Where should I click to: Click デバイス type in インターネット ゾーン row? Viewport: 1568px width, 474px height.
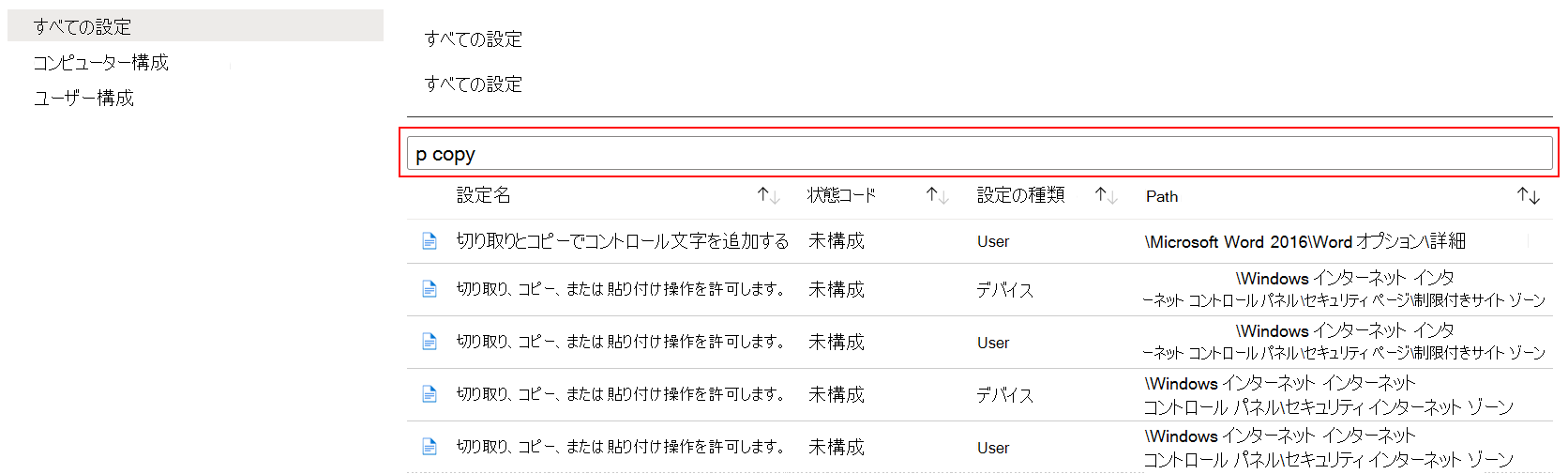pos(1005,395)
